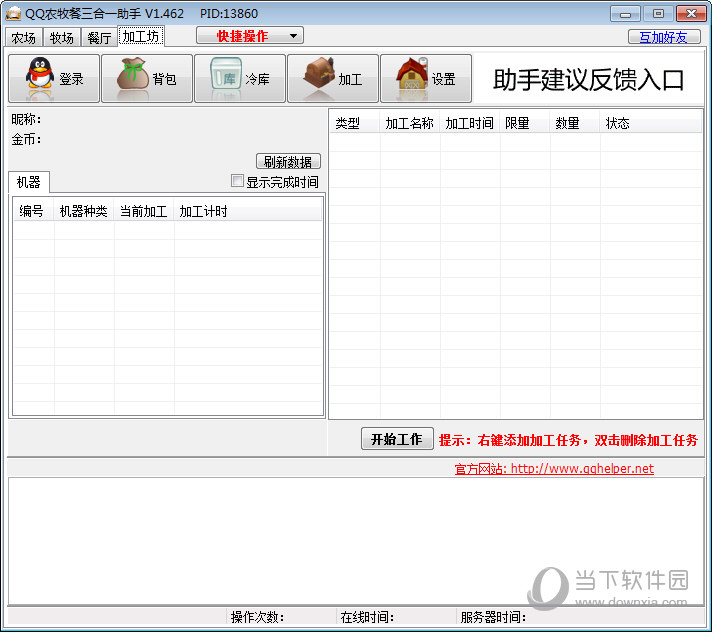Open the 设置 barn settings

pos(426,79)
